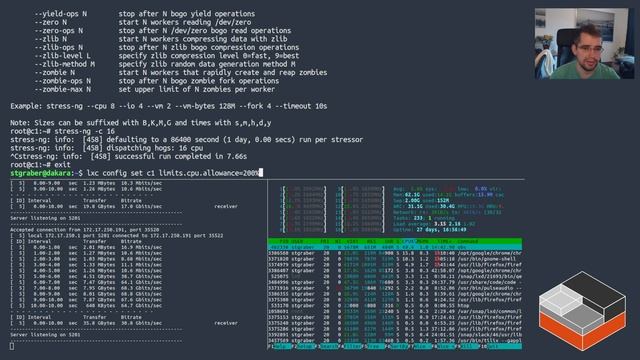Click the 'Accepted connection from 172.17.250.191' line
Image resolution: width=640 pixels, height=360 pixels.
coord(84,230)
